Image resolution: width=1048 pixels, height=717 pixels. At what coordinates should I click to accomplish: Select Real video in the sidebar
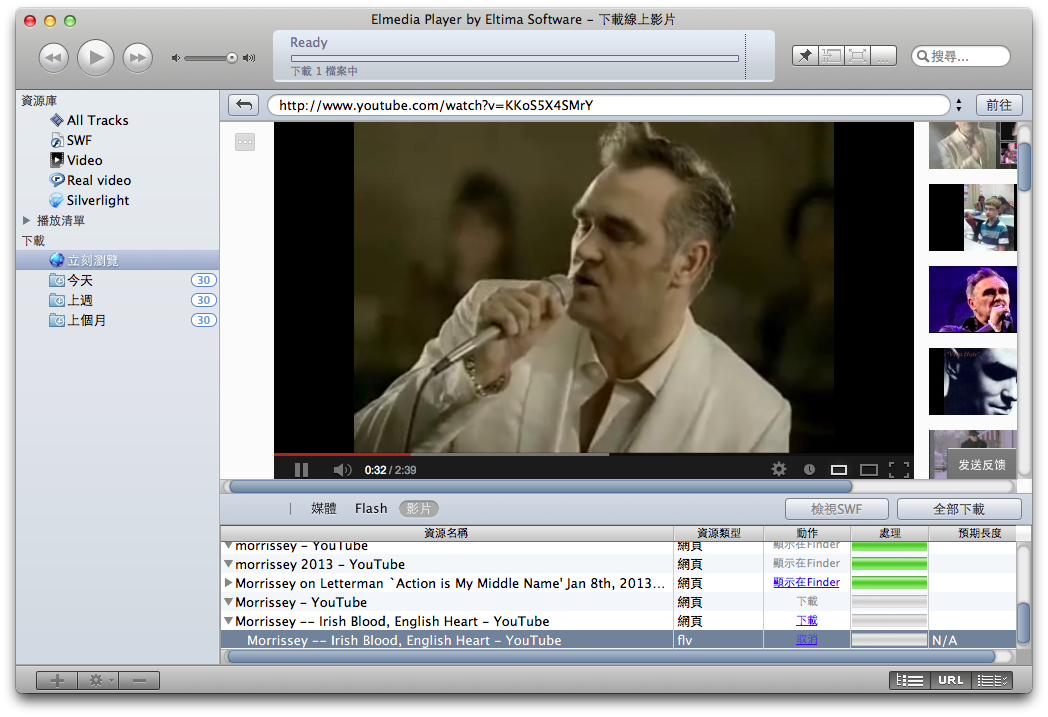(98, 180)
